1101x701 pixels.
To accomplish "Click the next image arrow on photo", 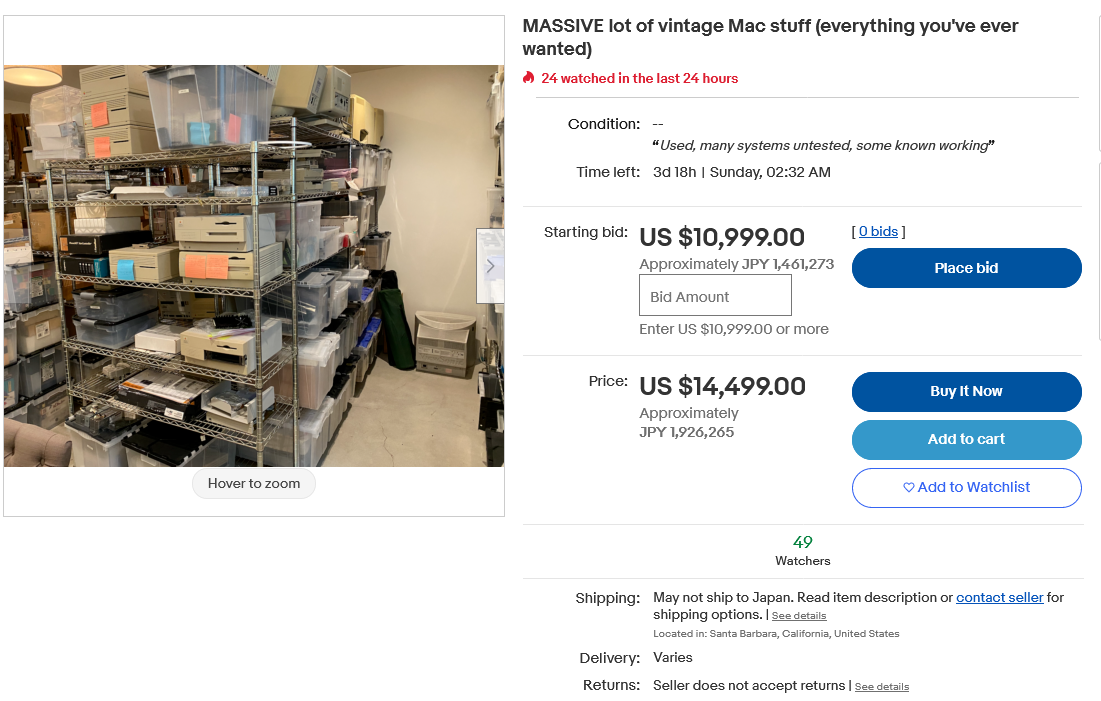I will click(x=490, y=266).
